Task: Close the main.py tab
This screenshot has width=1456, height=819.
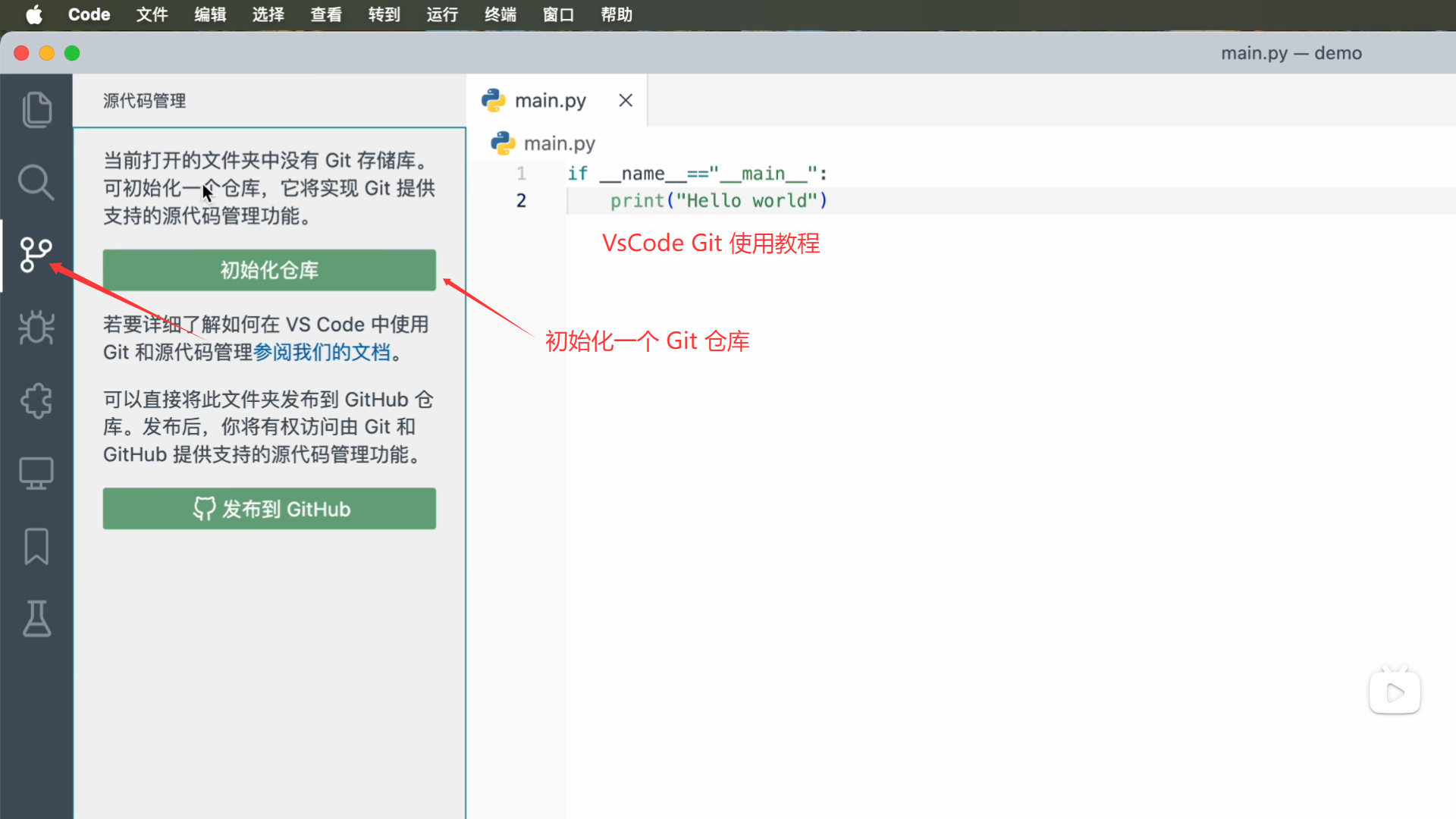Action: 626,101
